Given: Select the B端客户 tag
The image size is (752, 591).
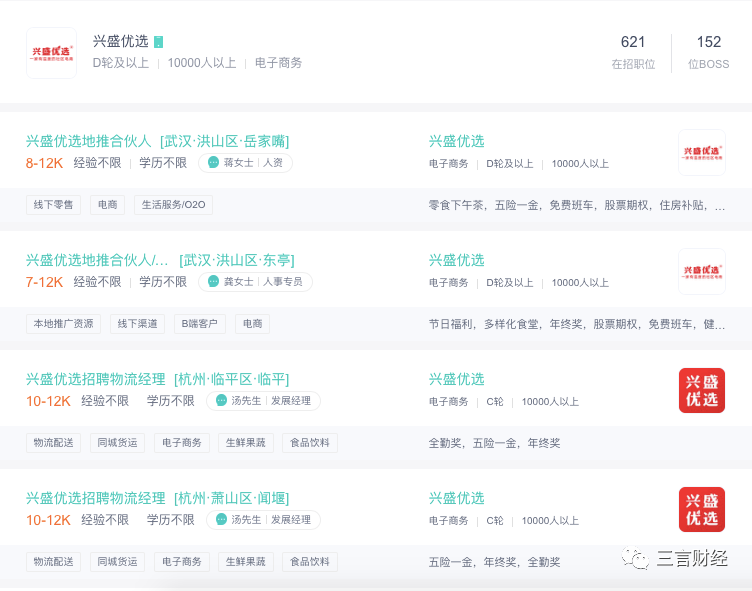Looking at the screenshot, I should tap(200, 324).
